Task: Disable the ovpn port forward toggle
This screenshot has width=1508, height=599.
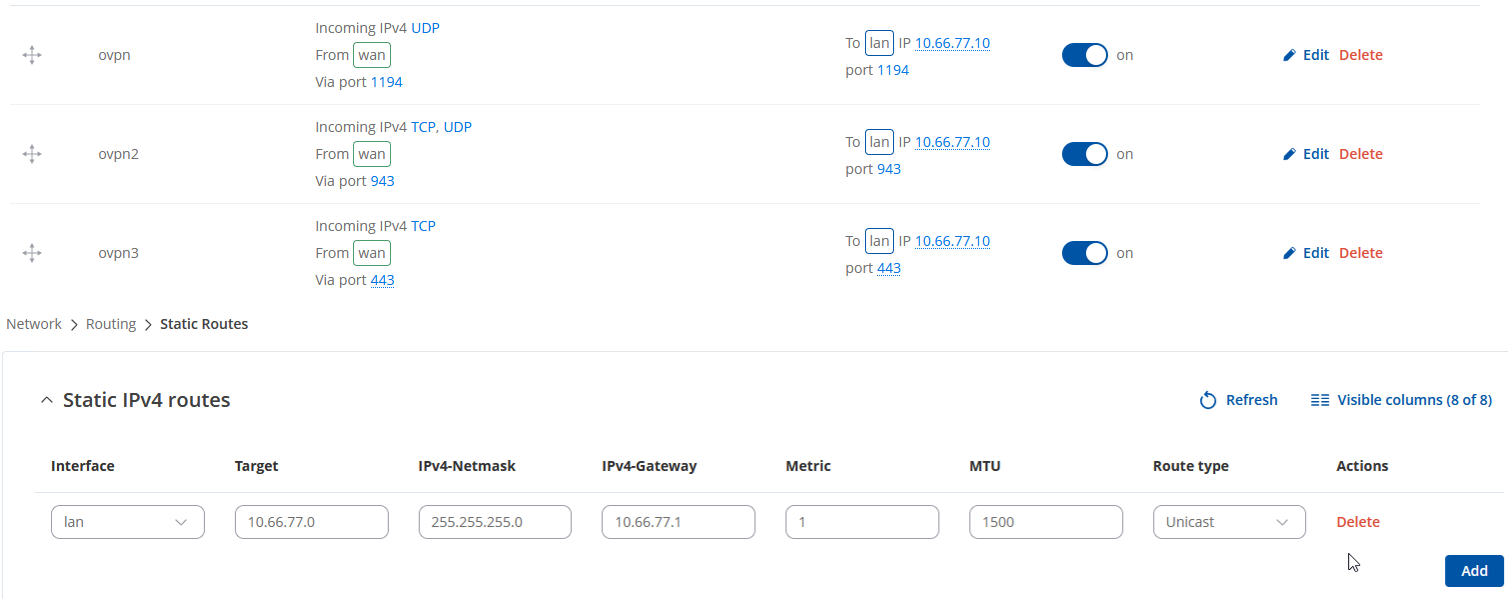Action: point(1084,55)
